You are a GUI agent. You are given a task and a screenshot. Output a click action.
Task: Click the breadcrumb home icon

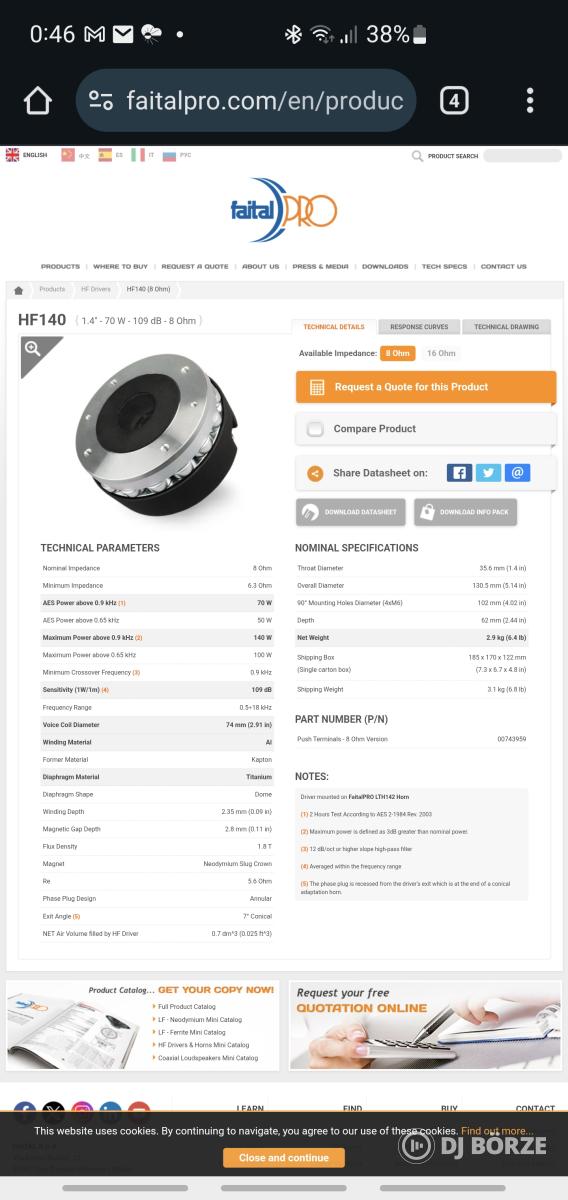18,290
